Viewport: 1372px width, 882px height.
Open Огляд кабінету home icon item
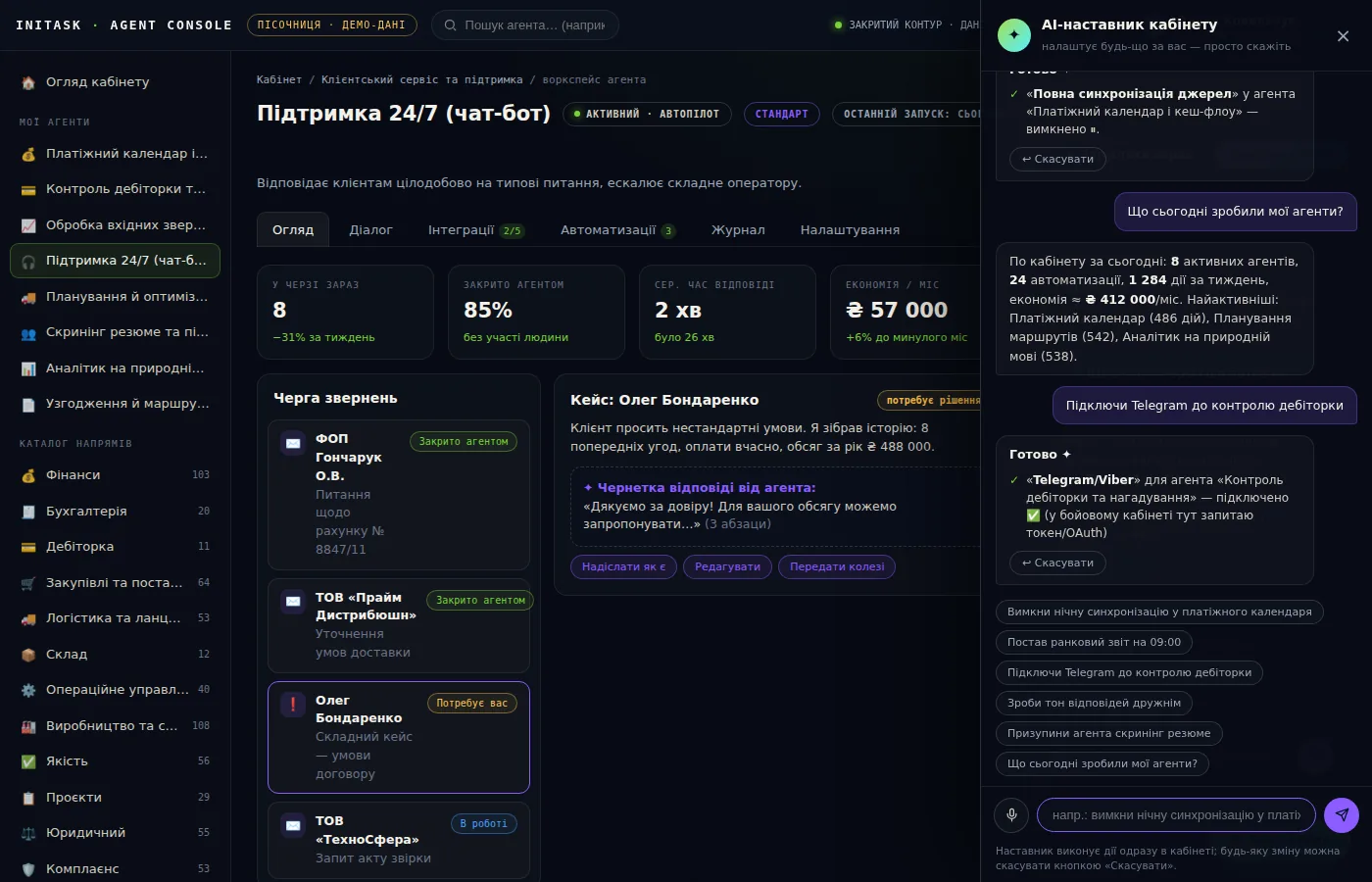(x=115, y=82)
